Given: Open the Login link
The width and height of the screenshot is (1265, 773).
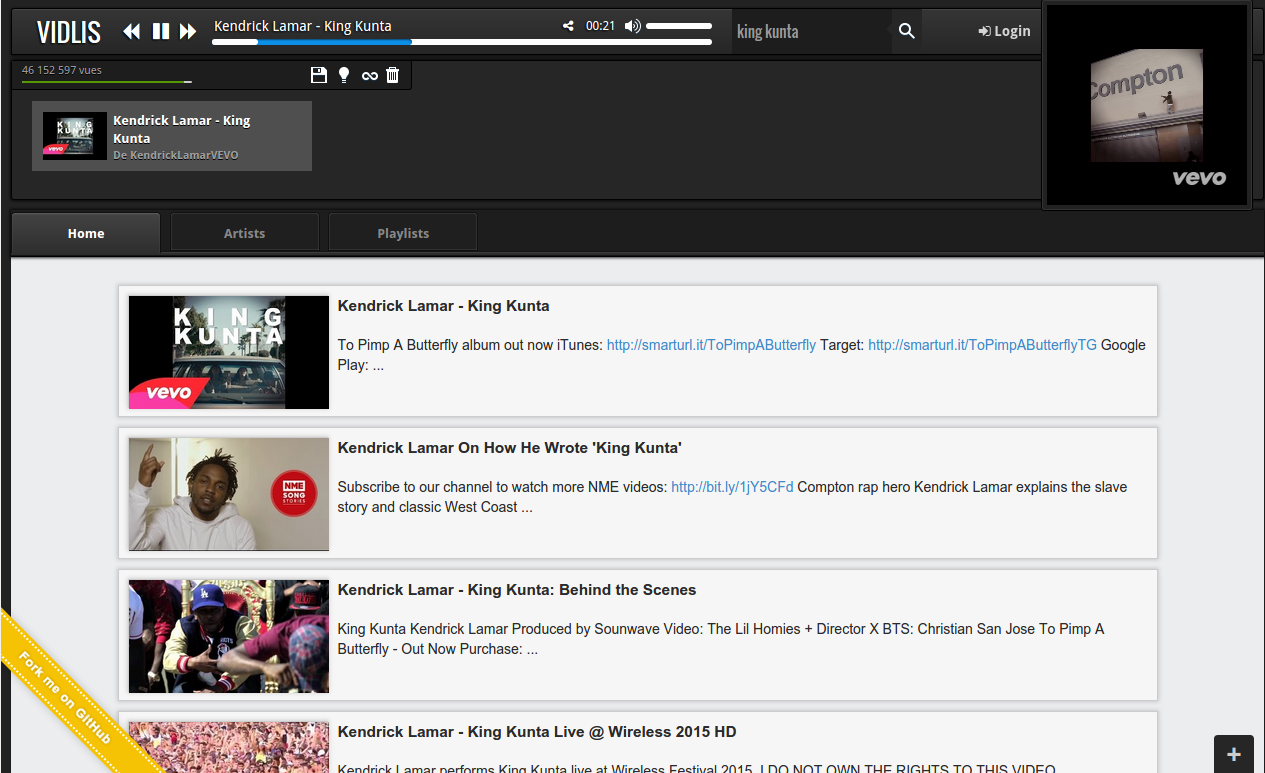Looking at the screenshot, I should coord(1004,31).
